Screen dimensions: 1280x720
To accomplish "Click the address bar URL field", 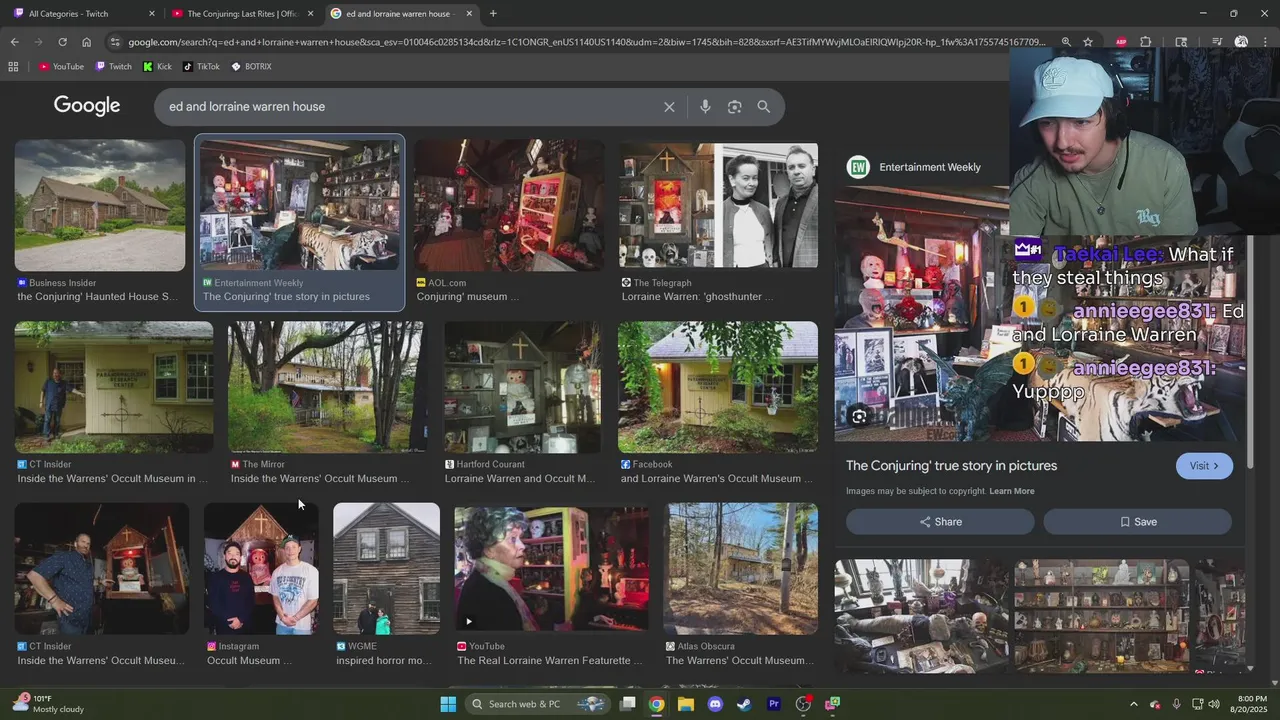I will [586, 42].
